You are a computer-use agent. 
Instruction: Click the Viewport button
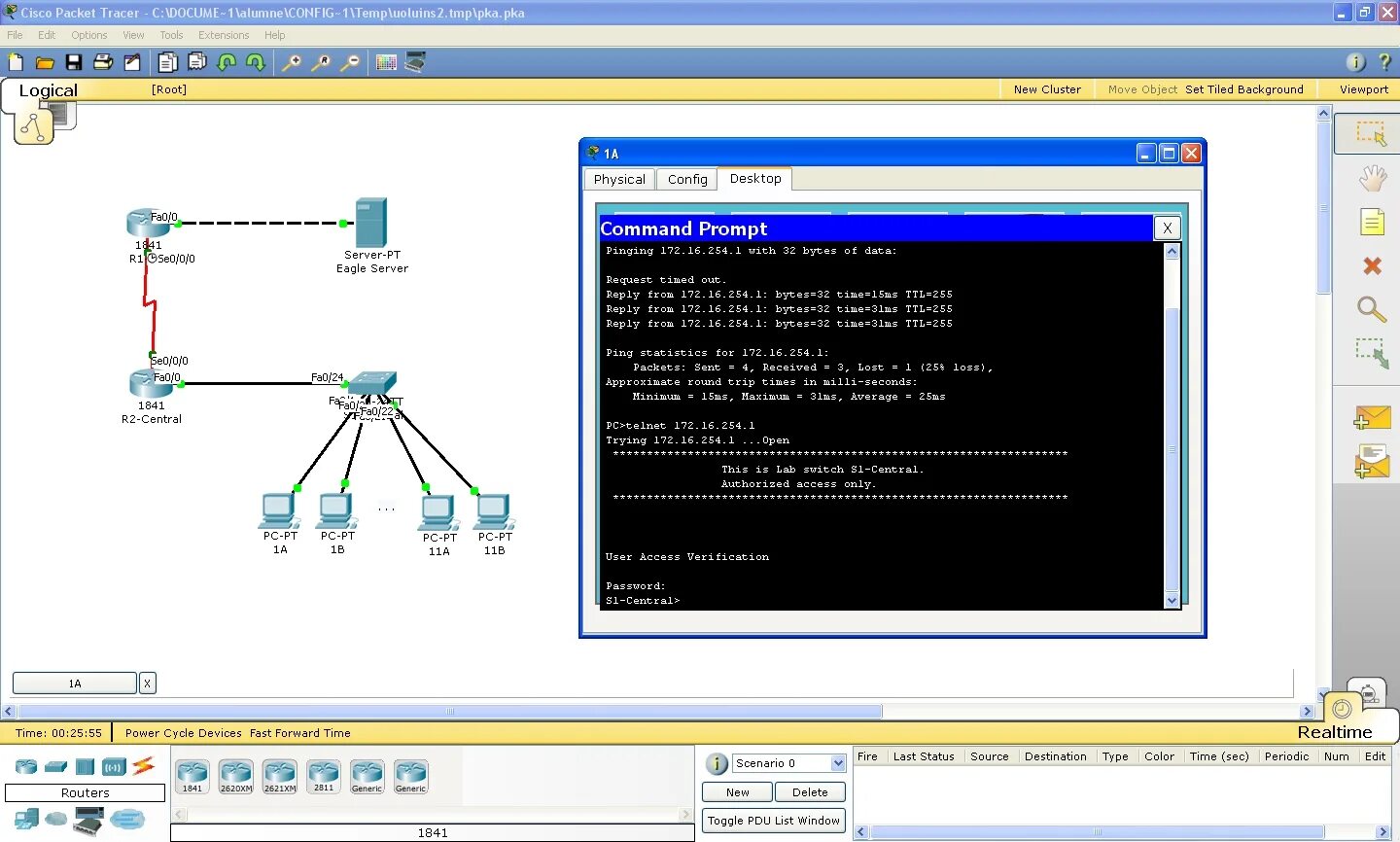point(1363,89)
